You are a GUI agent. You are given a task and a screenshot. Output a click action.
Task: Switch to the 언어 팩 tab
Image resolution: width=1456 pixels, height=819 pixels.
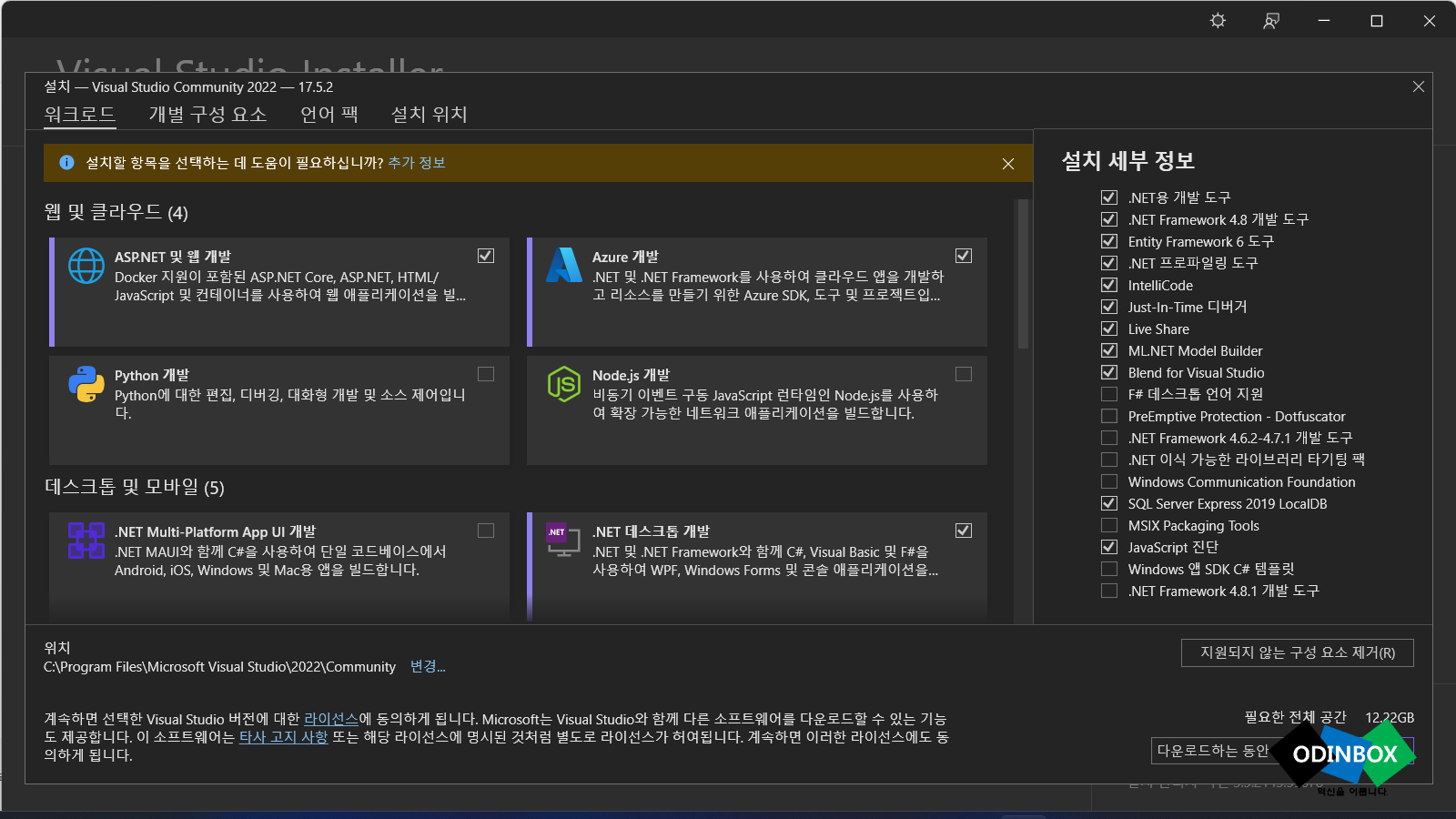[x=329, y=114]
